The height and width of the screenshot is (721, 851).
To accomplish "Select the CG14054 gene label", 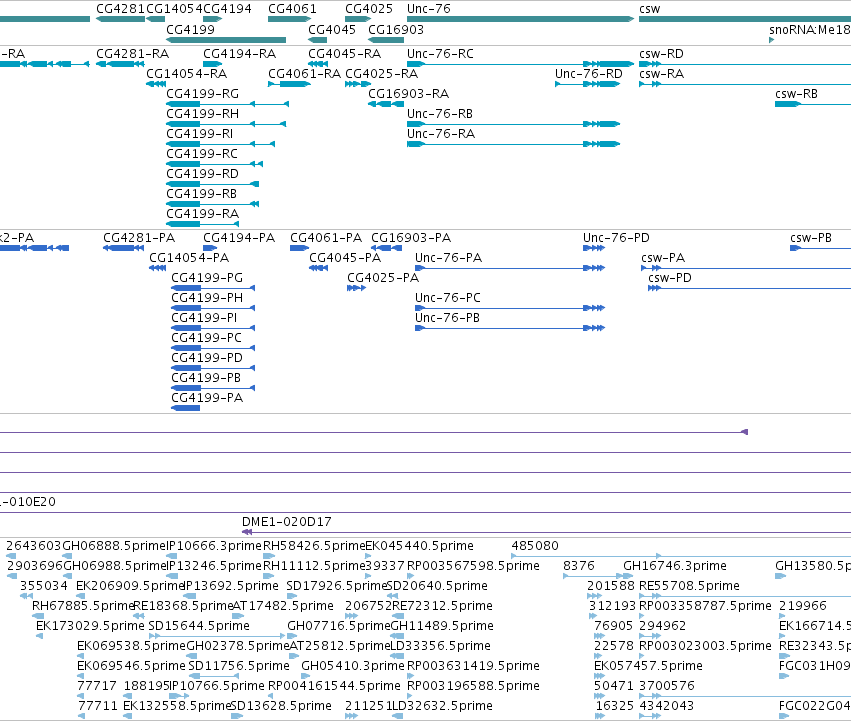I will point(174,9).
